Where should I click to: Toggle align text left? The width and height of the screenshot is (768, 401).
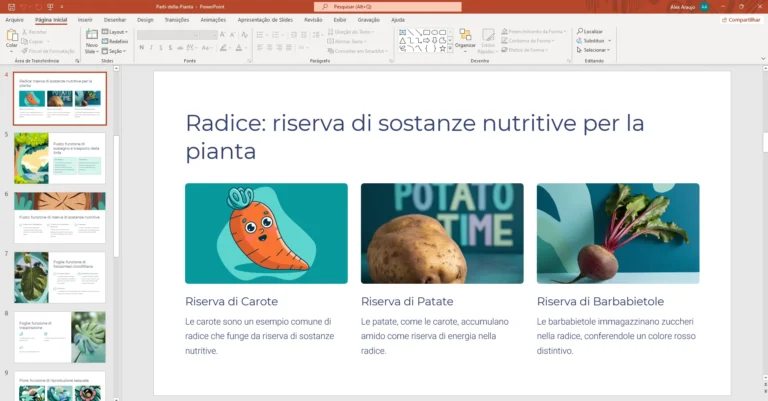click(x=260, y=47)
